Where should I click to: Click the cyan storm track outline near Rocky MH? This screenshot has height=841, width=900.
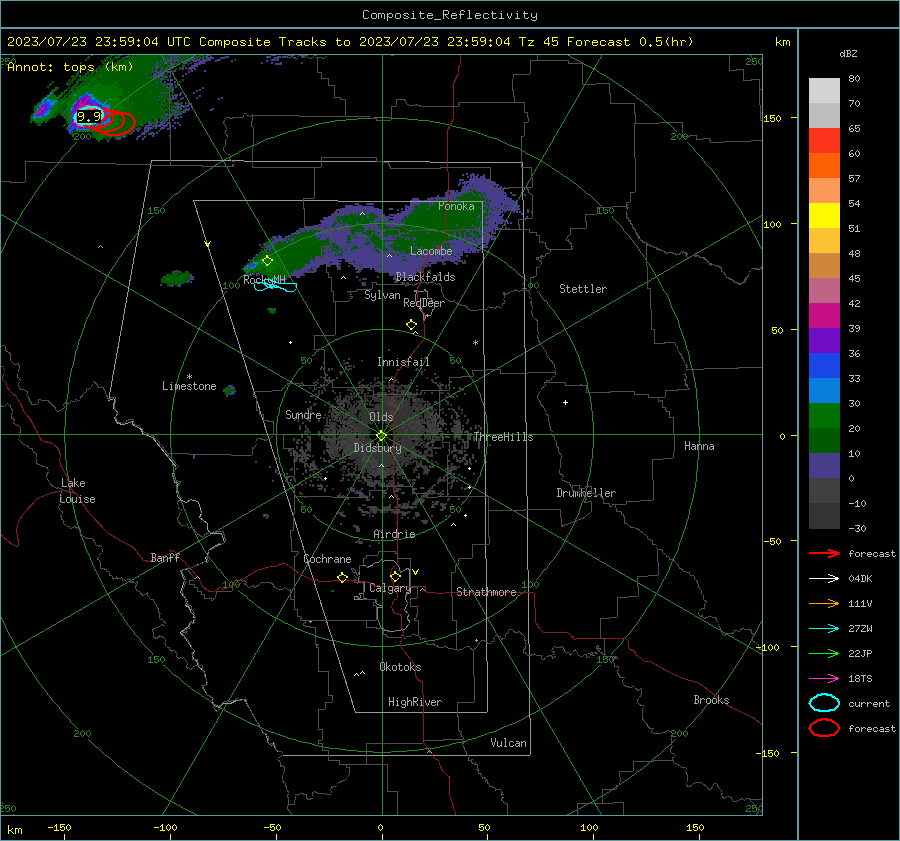[x=276, y=285]
